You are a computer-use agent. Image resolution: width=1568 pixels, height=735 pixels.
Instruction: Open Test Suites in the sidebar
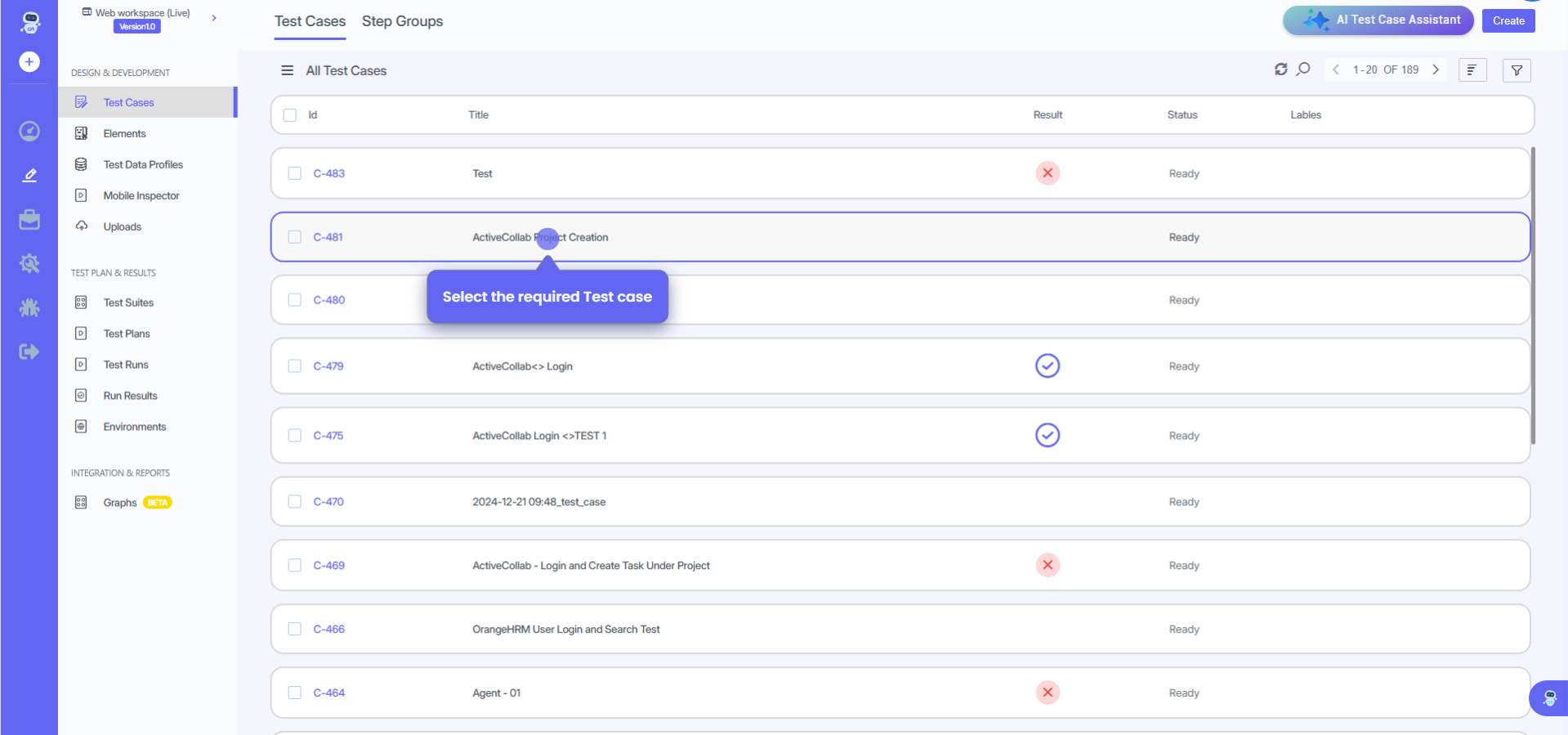(x=128, y=303)
